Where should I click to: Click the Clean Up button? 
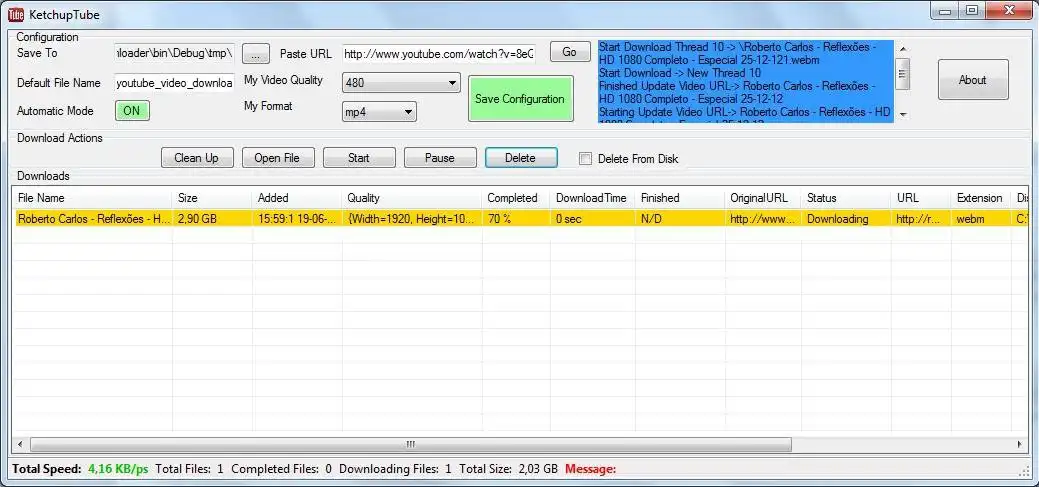[197, 158]
